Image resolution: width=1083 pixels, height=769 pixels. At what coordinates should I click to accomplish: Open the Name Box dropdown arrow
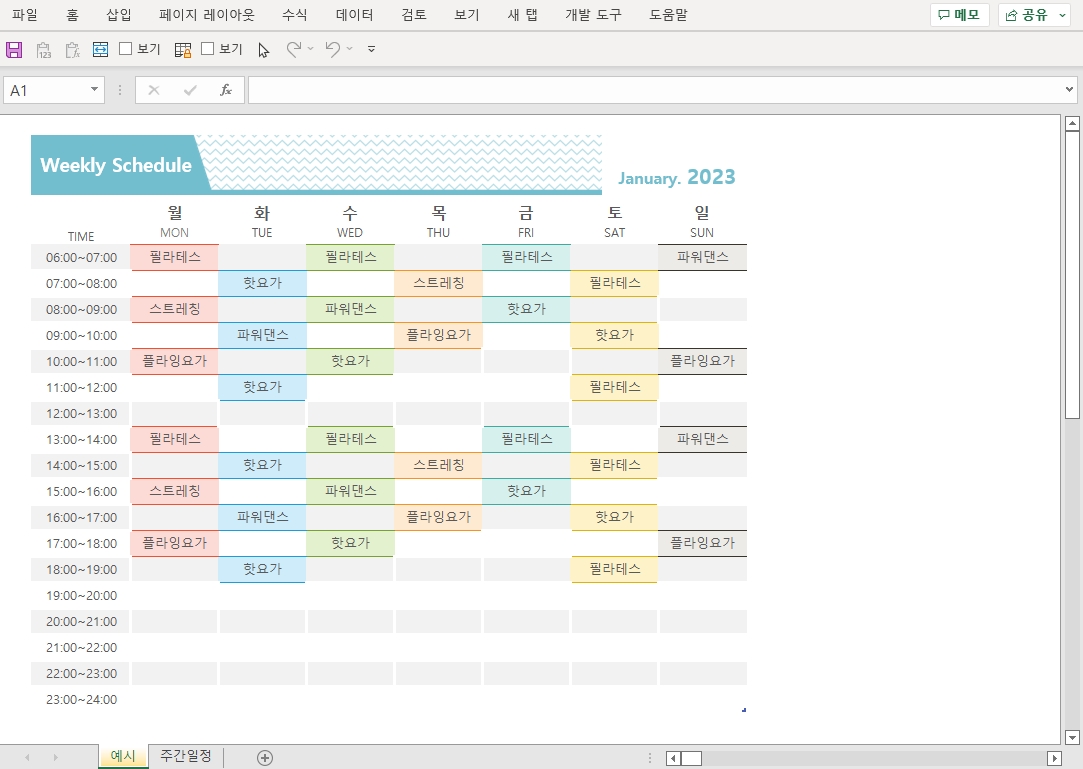click(94, 90)
